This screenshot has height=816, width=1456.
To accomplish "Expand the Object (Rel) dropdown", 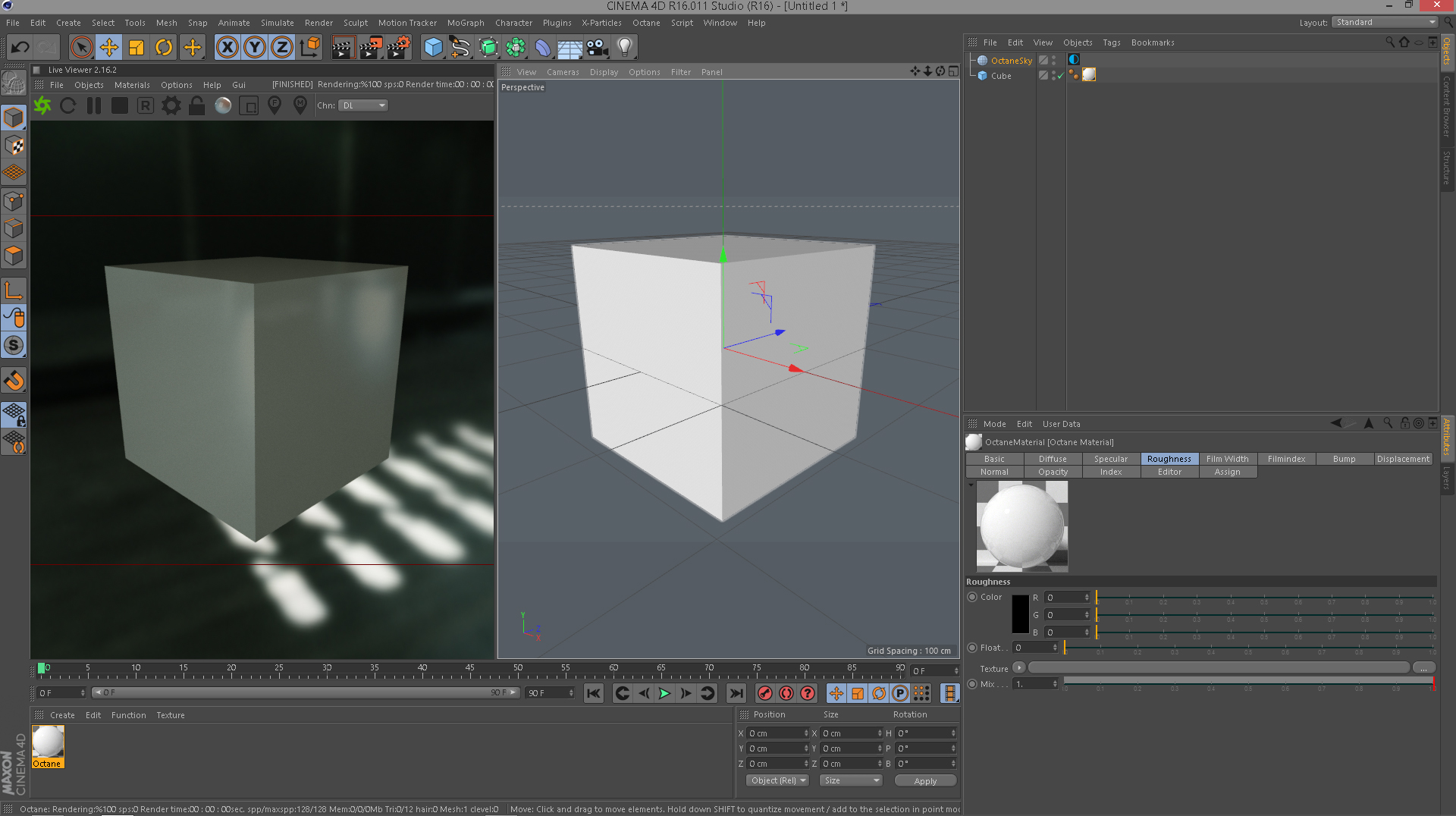I will click(x=778, y=780).
